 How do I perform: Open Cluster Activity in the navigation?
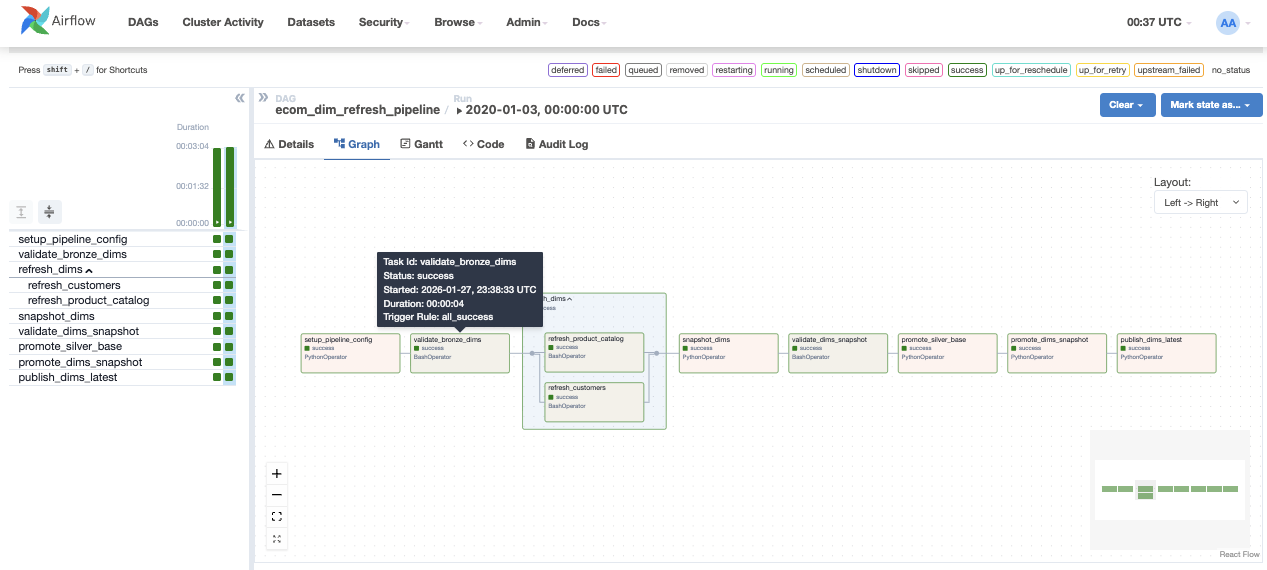click(223, 22)
